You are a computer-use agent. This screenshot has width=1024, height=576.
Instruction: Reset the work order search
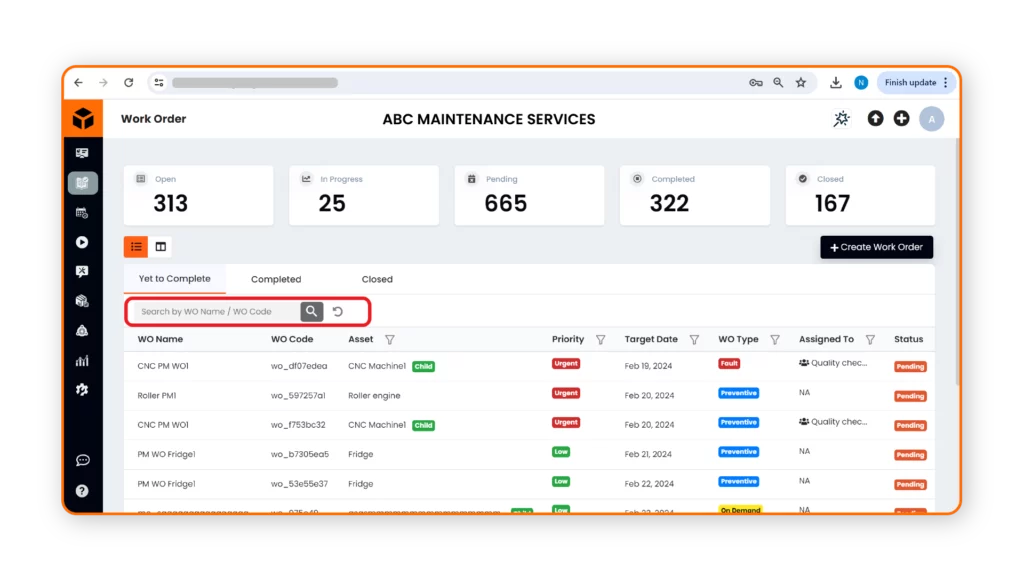click(338, 312)
